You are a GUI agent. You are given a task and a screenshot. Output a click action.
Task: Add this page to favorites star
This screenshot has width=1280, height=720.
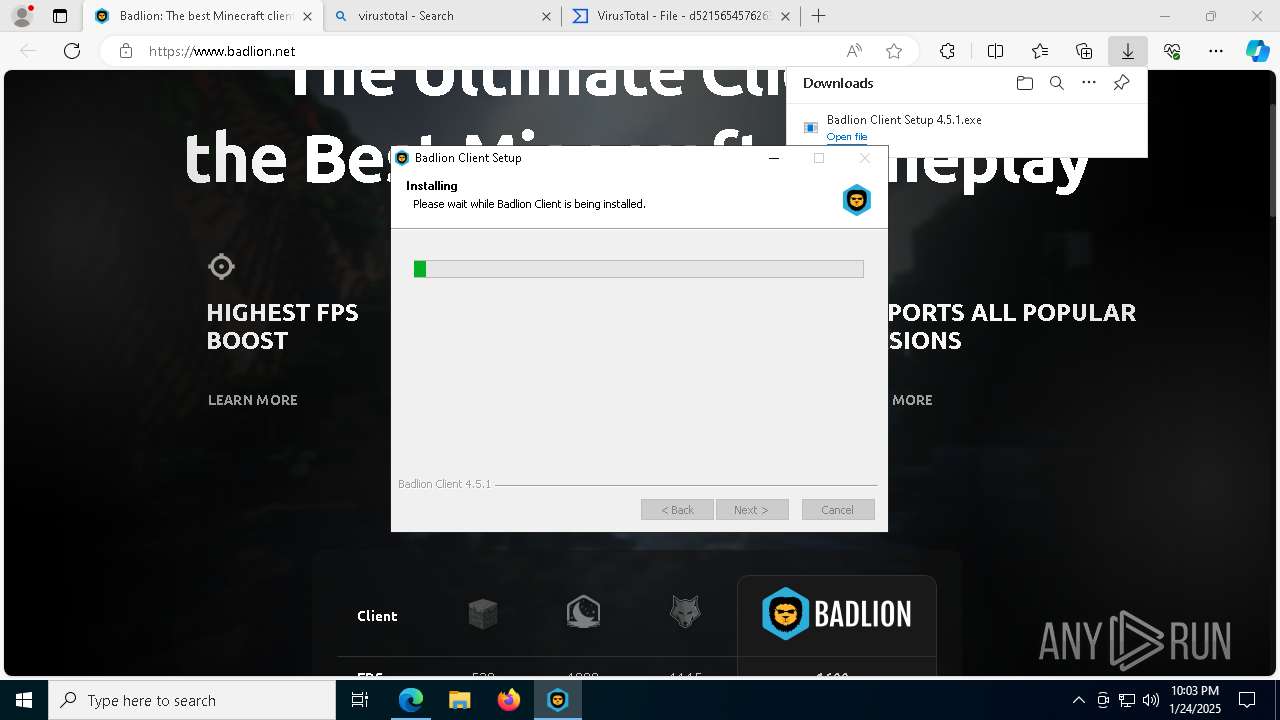click(894, 51)
